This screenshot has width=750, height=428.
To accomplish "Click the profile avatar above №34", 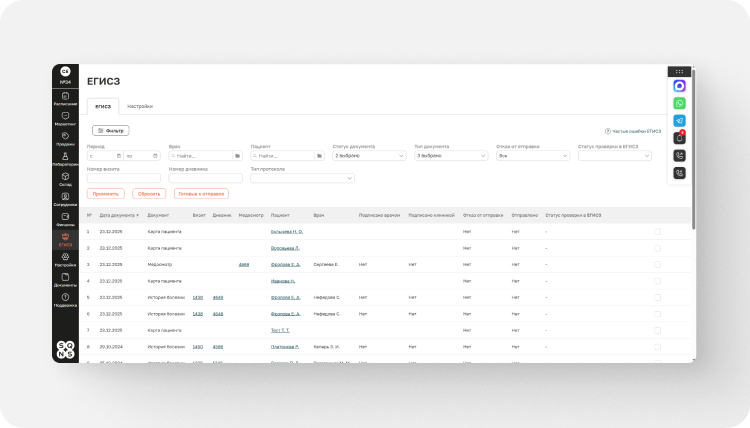I will click(66, 71).
